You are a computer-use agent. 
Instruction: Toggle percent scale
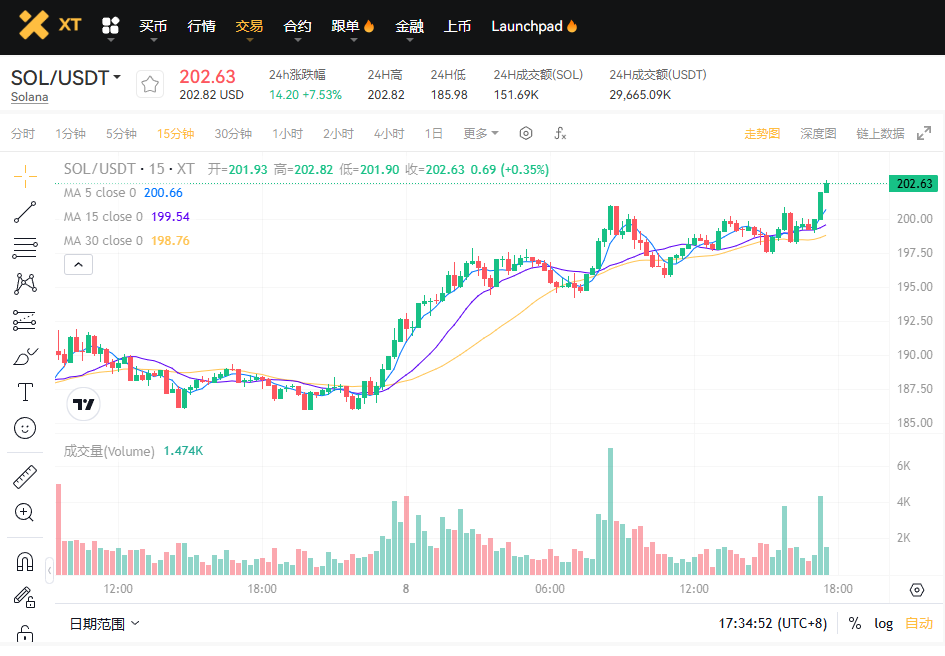(x=855, y=623)
